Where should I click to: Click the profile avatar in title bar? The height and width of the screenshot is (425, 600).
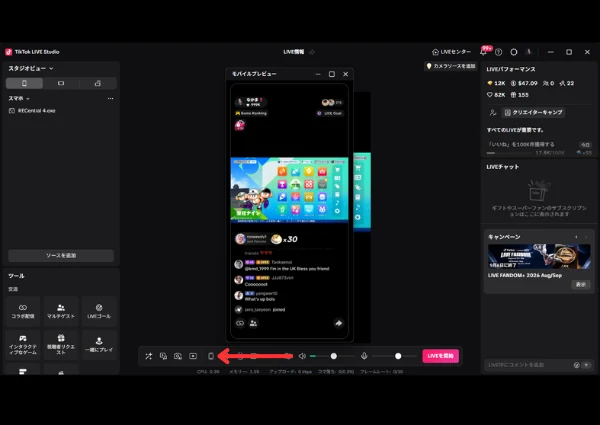tap(529, 52)
